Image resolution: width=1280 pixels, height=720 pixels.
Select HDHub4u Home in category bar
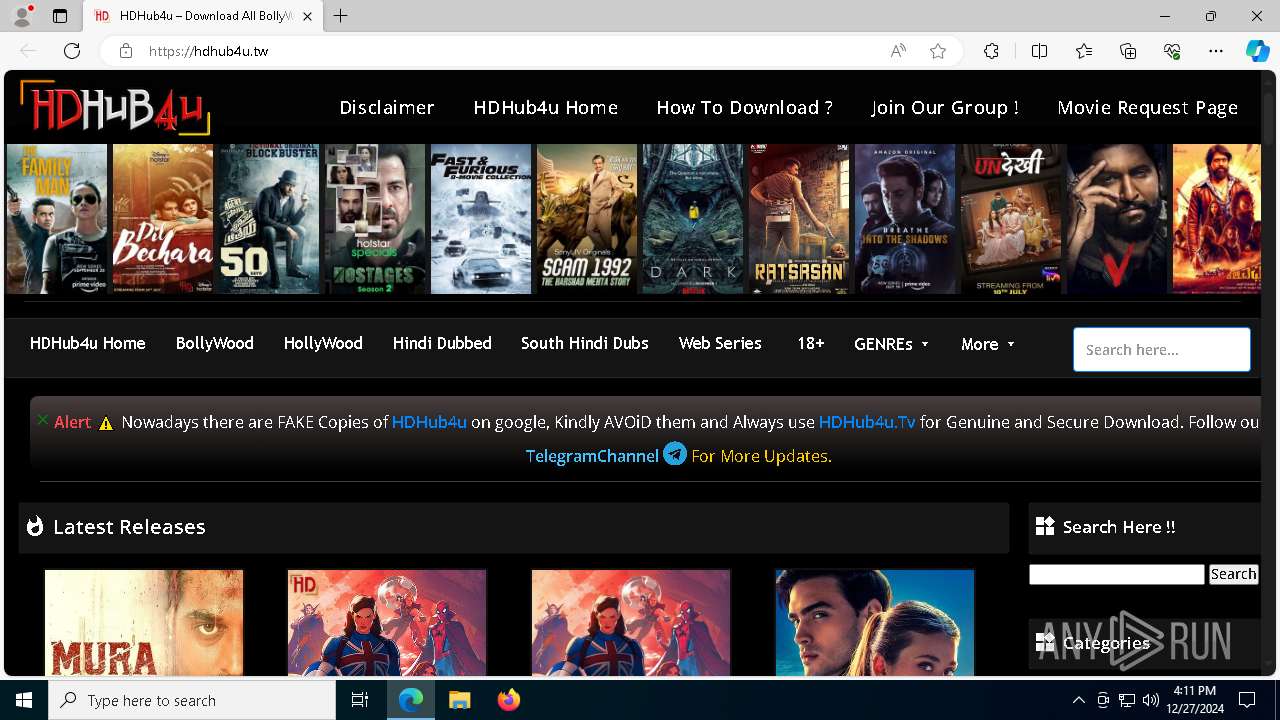pos(88,343)
